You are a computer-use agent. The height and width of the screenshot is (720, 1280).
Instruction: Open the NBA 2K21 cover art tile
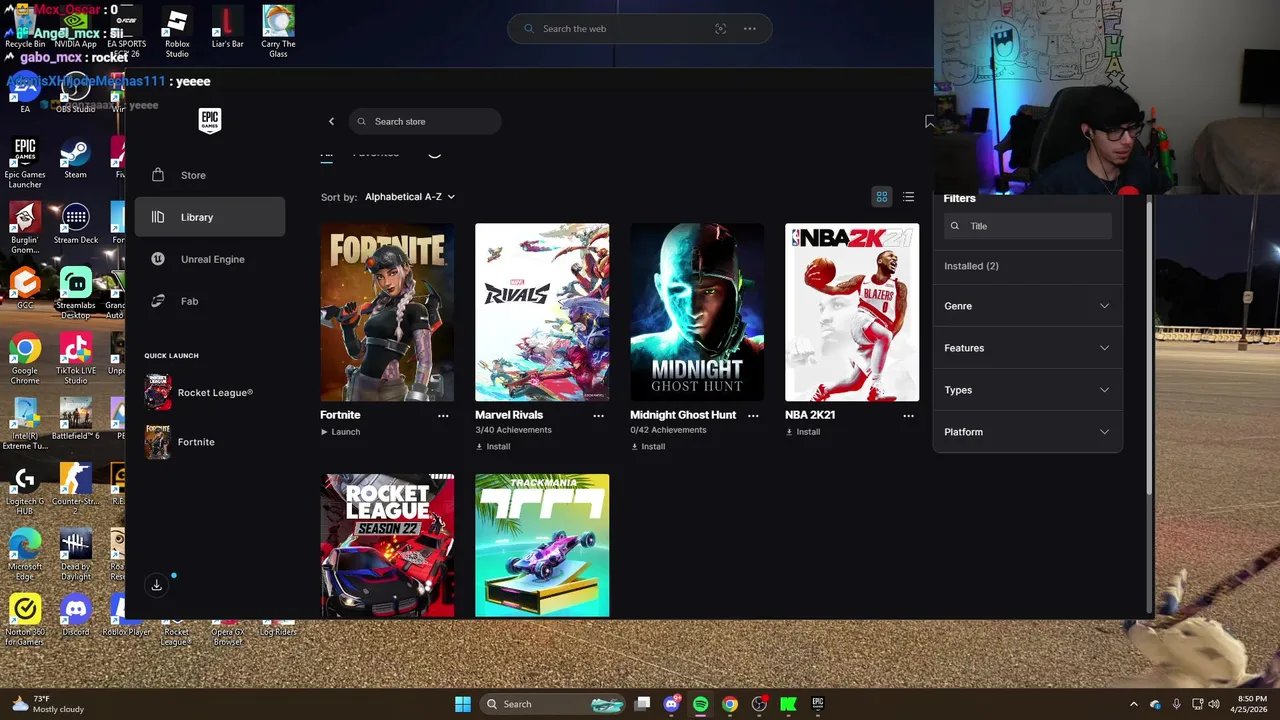(x=852, y=312)
